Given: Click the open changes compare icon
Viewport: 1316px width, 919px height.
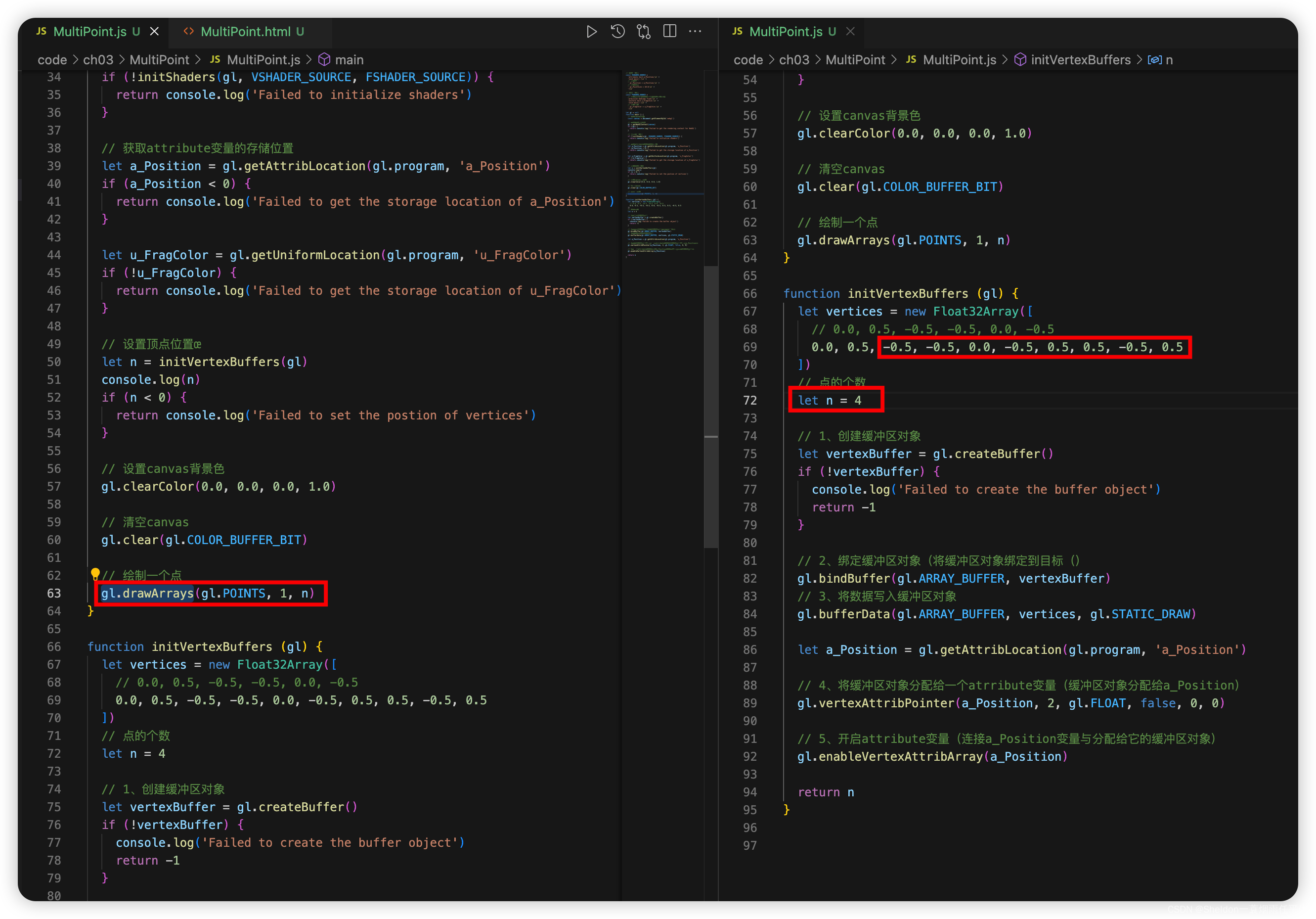Looking at the screenshot, I should tap(644, 32).
